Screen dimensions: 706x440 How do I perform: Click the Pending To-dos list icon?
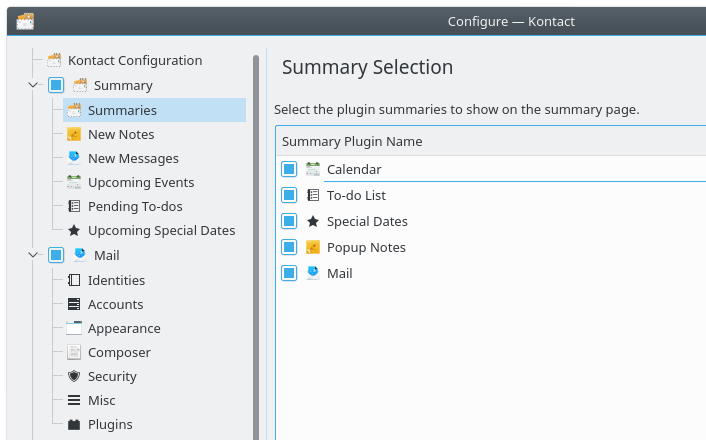[x=74, y=207]
